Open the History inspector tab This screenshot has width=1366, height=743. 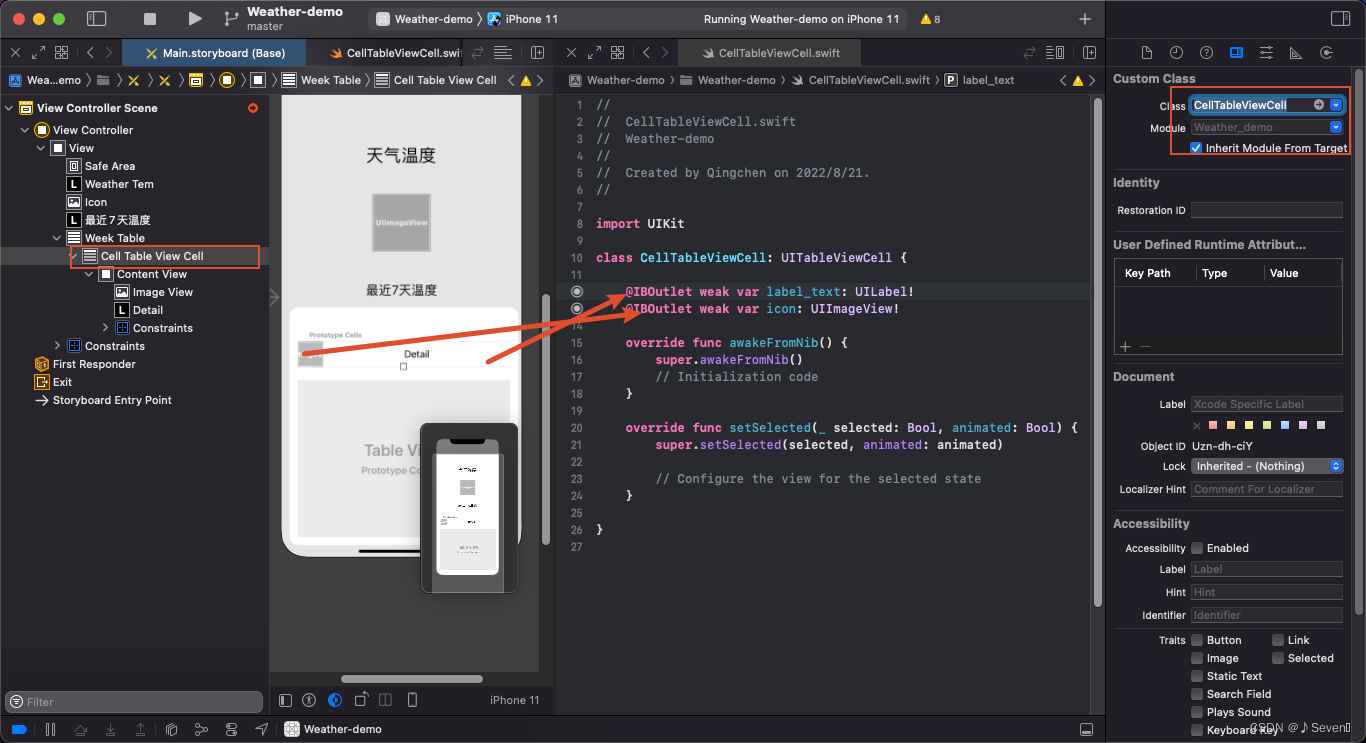tap(1177, 52)
